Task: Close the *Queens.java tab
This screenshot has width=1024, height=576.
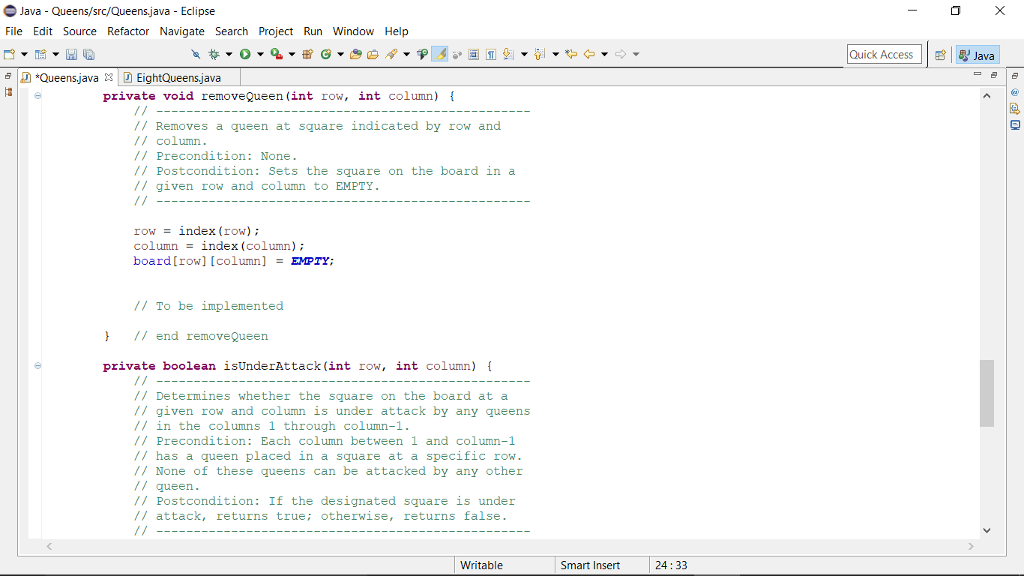Action: (x=108, y=77)
